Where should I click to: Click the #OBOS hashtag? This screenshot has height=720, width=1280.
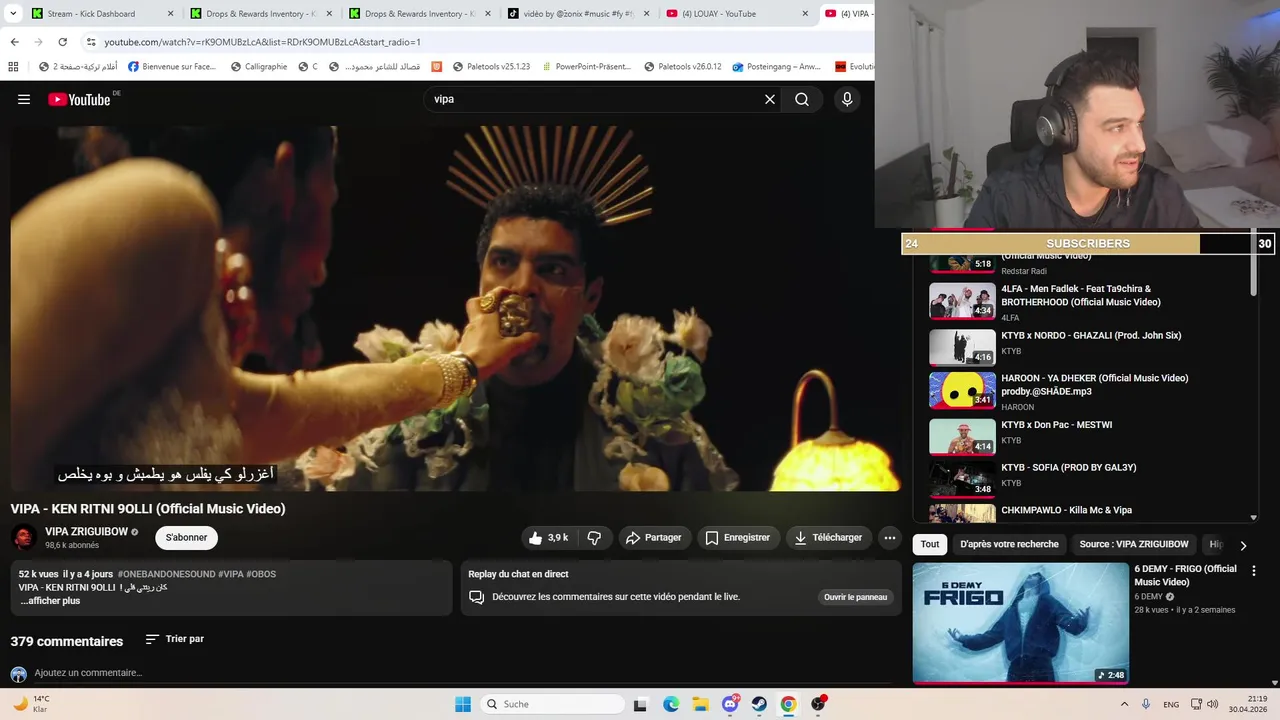(261, 574)
